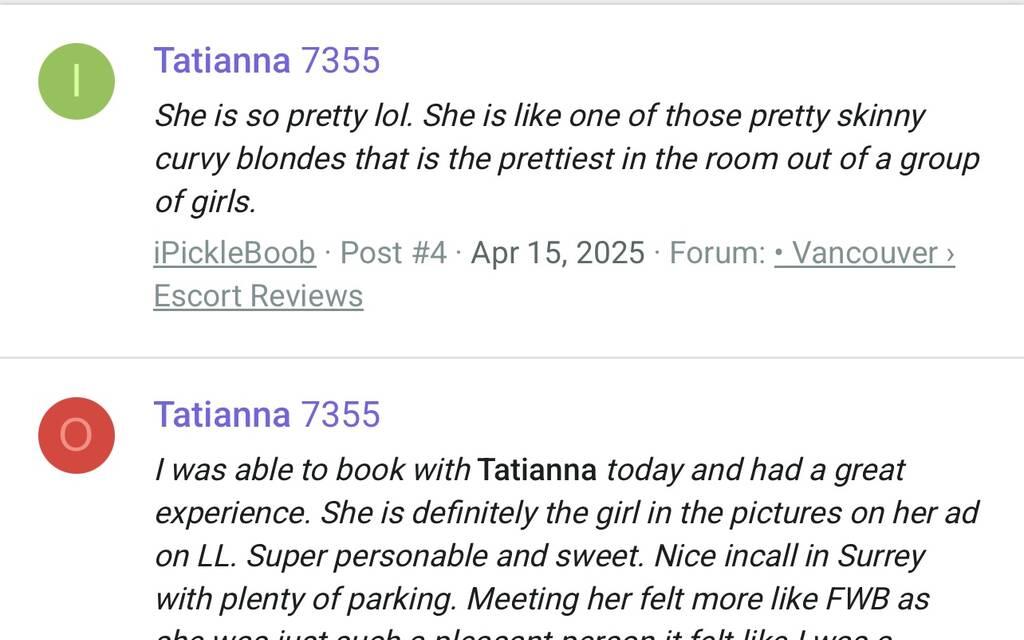Click the "Post #4" label
Image resolution: width=1024 pixels, height=640 pixels.
pos(393,253)
